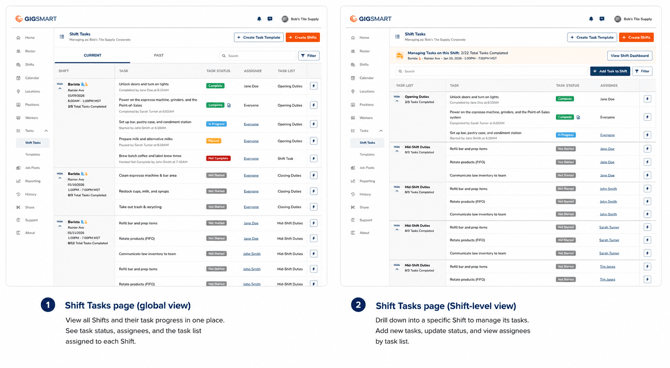Collapse the Tasks menu in the global view sidebar
Screen dimensions: 670x368
pyautogui.click(x=46, y=131)
